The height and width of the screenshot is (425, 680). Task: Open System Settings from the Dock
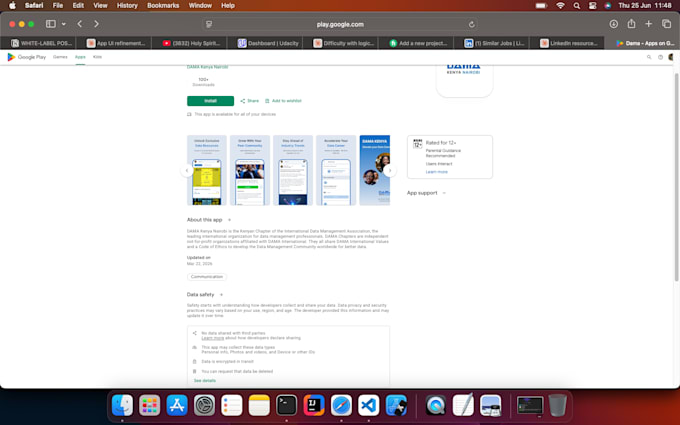(x=204, y=405)
